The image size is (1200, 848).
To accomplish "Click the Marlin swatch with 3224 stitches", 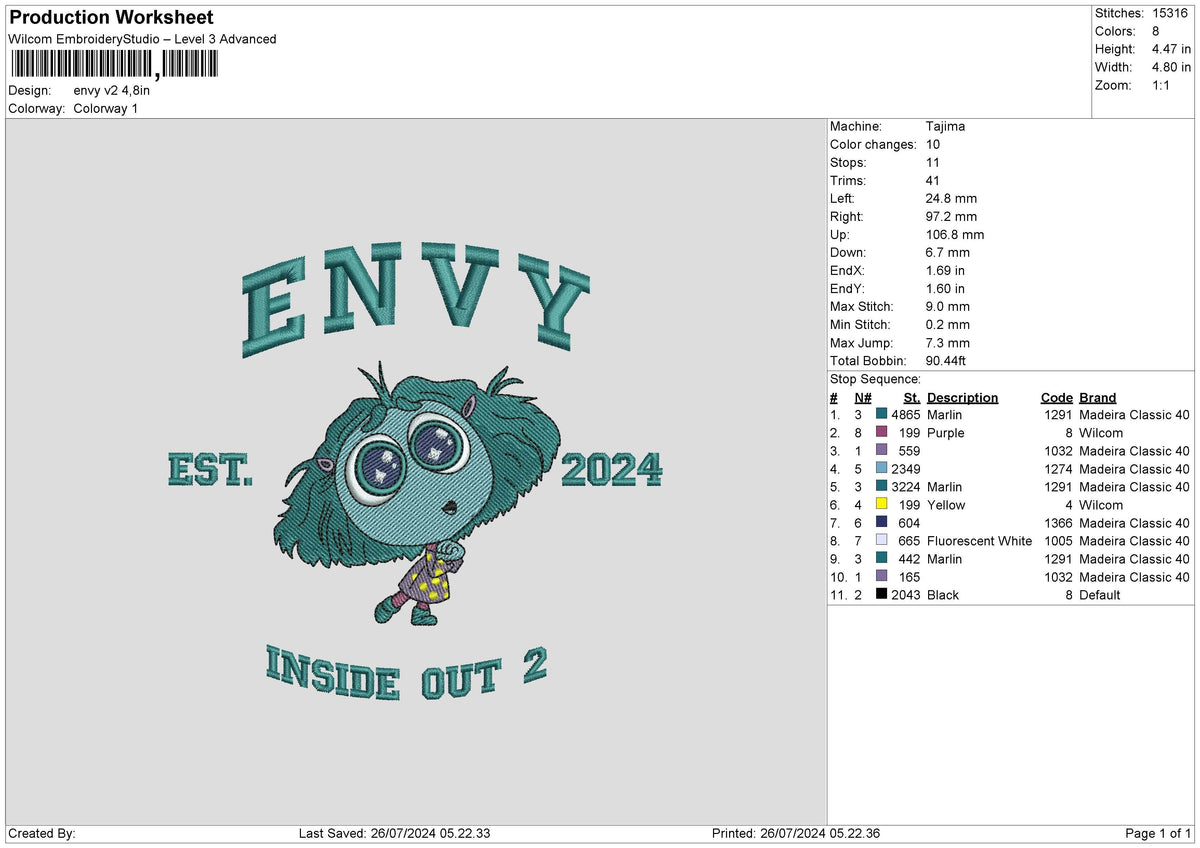I will pos(881,487).
